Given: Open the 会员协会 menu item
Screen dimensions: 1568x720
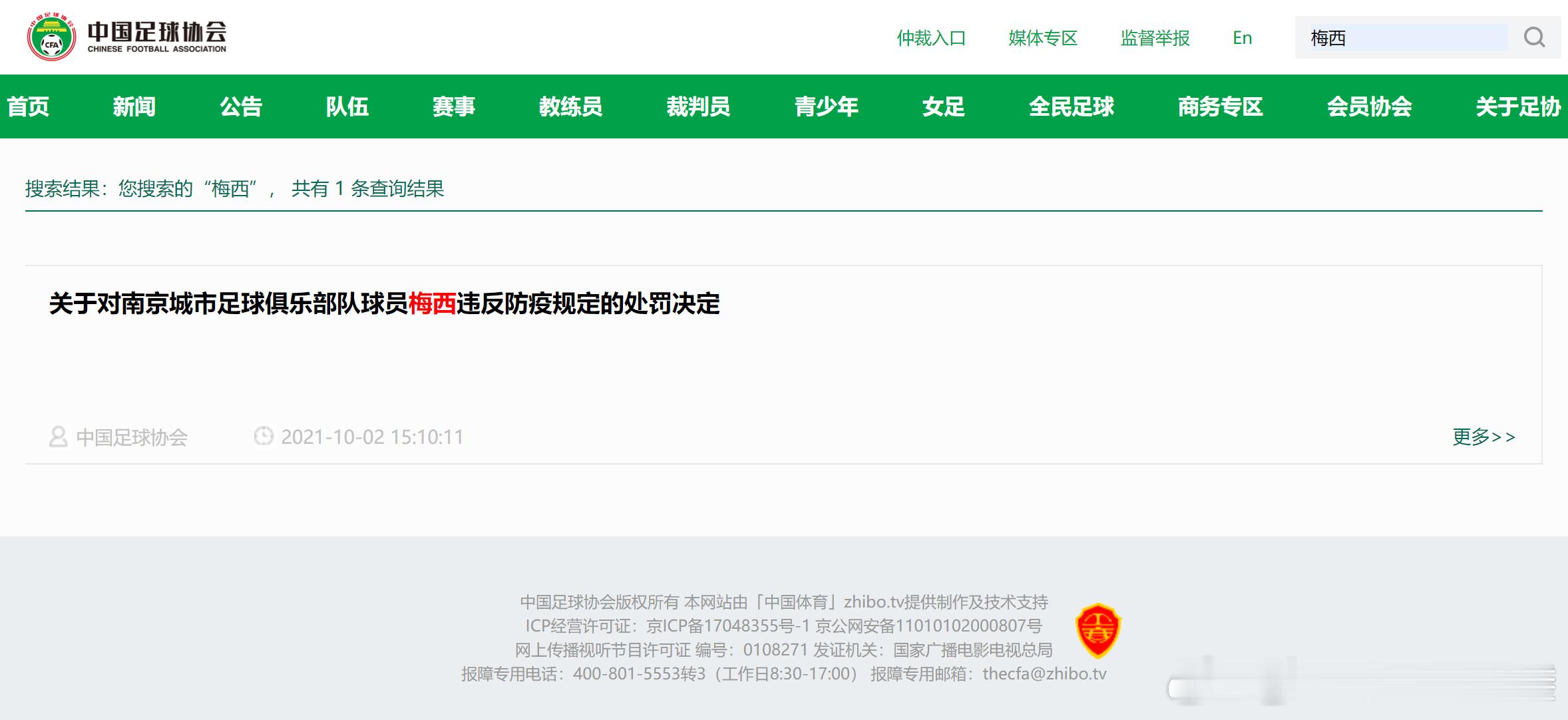Looking at the screenshot, I should (x=1370, y=106).
